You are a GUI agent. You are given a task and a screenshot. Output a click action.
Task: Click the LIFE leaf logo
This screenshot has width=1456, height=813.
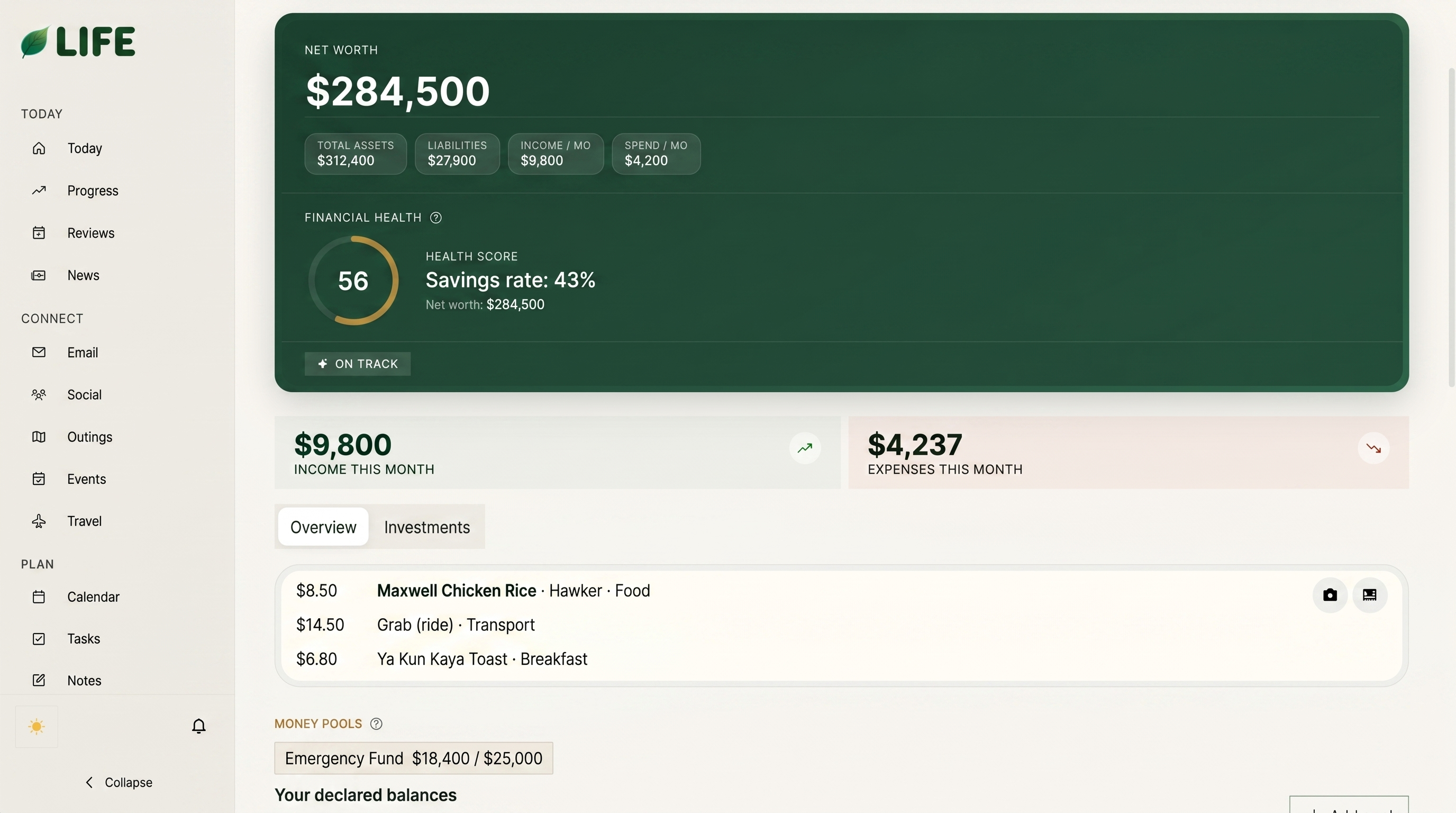[78, 41]
